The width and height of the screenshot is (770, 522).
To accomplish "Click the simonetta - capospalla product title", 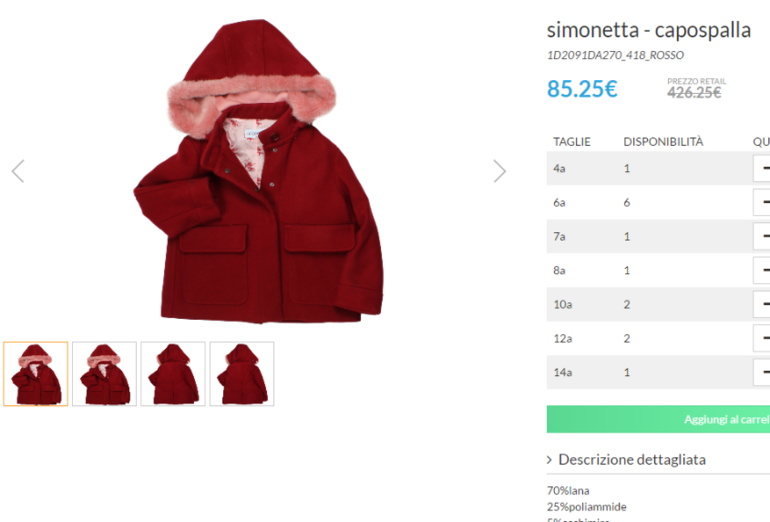I will pos(649,30).
